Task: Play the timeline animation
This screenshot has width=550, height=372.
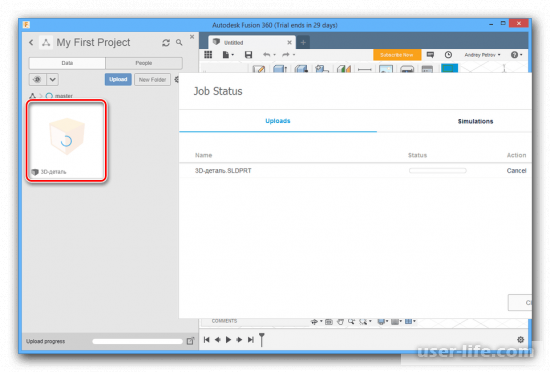Action: pyautogui.click(x=228, y=339)
